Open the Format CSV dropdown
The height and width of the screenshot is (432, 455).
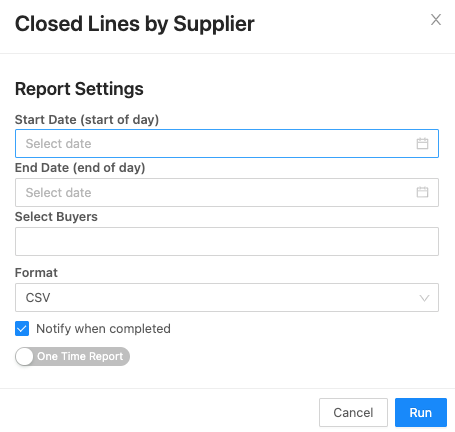[227, 298]
